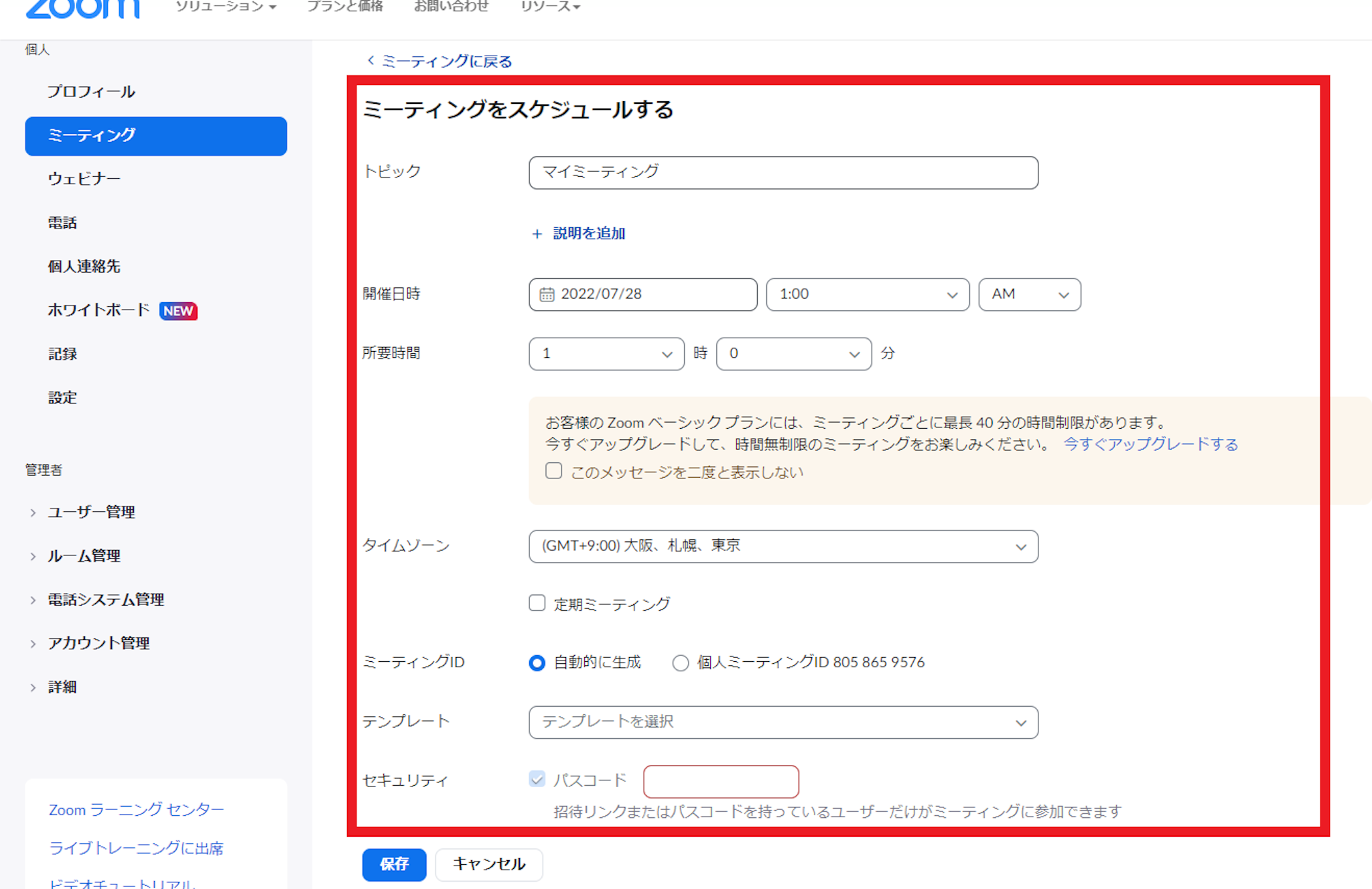Open the AM/PM dropdown
The image size is (1372, 889).
pos(1029,295)
